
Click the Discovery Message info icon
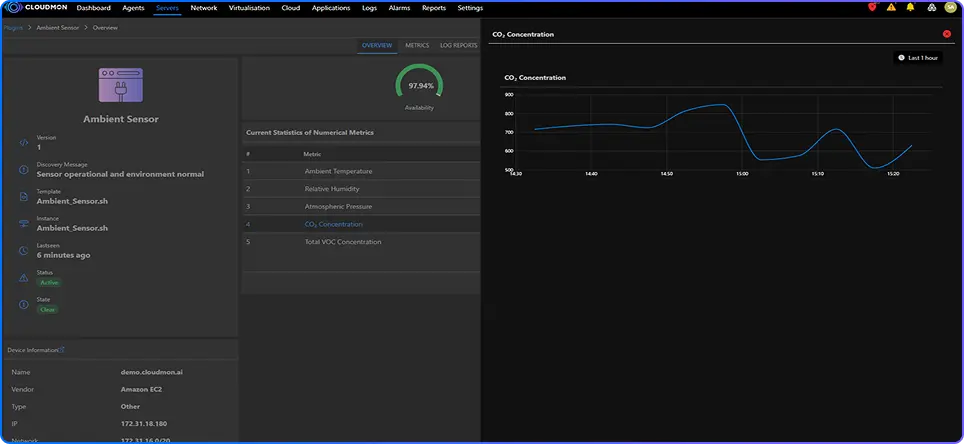coord(23,170)
